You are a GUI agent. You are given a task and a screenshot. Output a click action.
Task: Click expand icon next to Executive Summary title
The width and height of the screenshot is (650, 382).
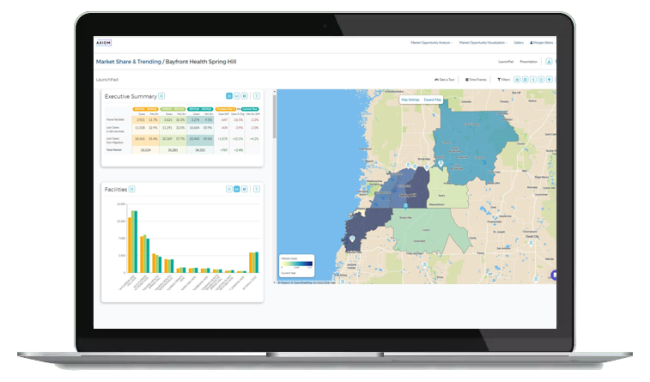click(x=162, y=96)
